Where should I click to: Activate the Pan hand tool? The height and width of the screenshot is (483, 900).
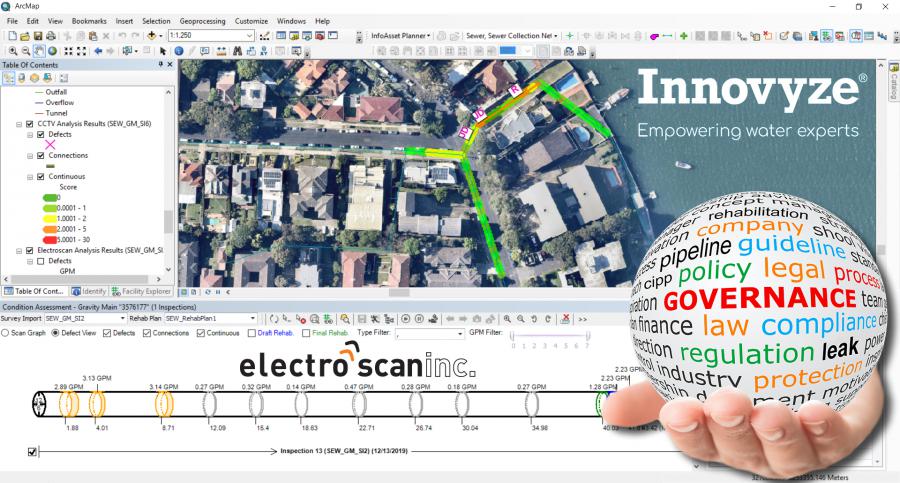[39, 51]
